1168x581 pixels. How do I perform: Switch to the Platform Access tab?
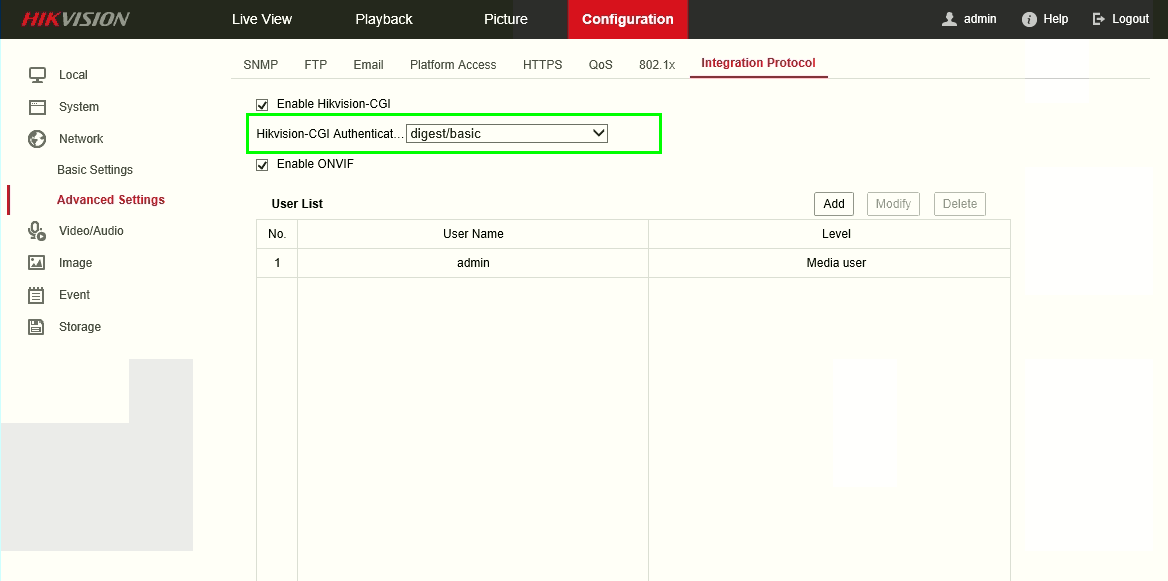453,65
